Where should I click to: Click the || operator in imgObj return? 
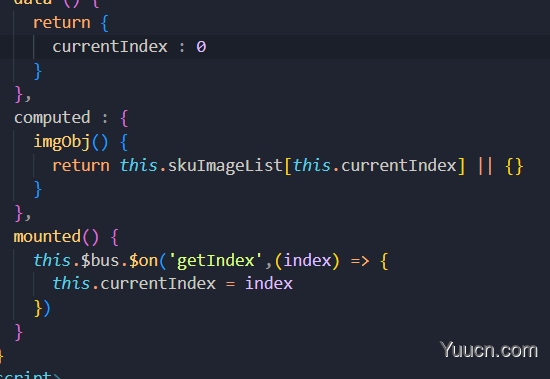485,166
